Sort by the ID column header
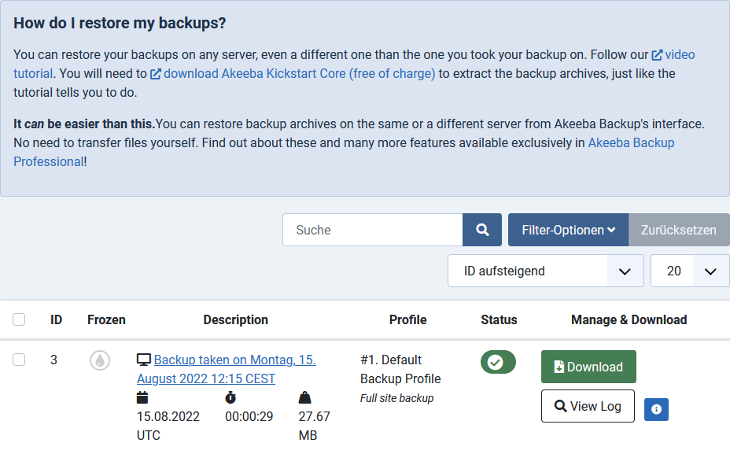The image size is (730, 454). 56,320
